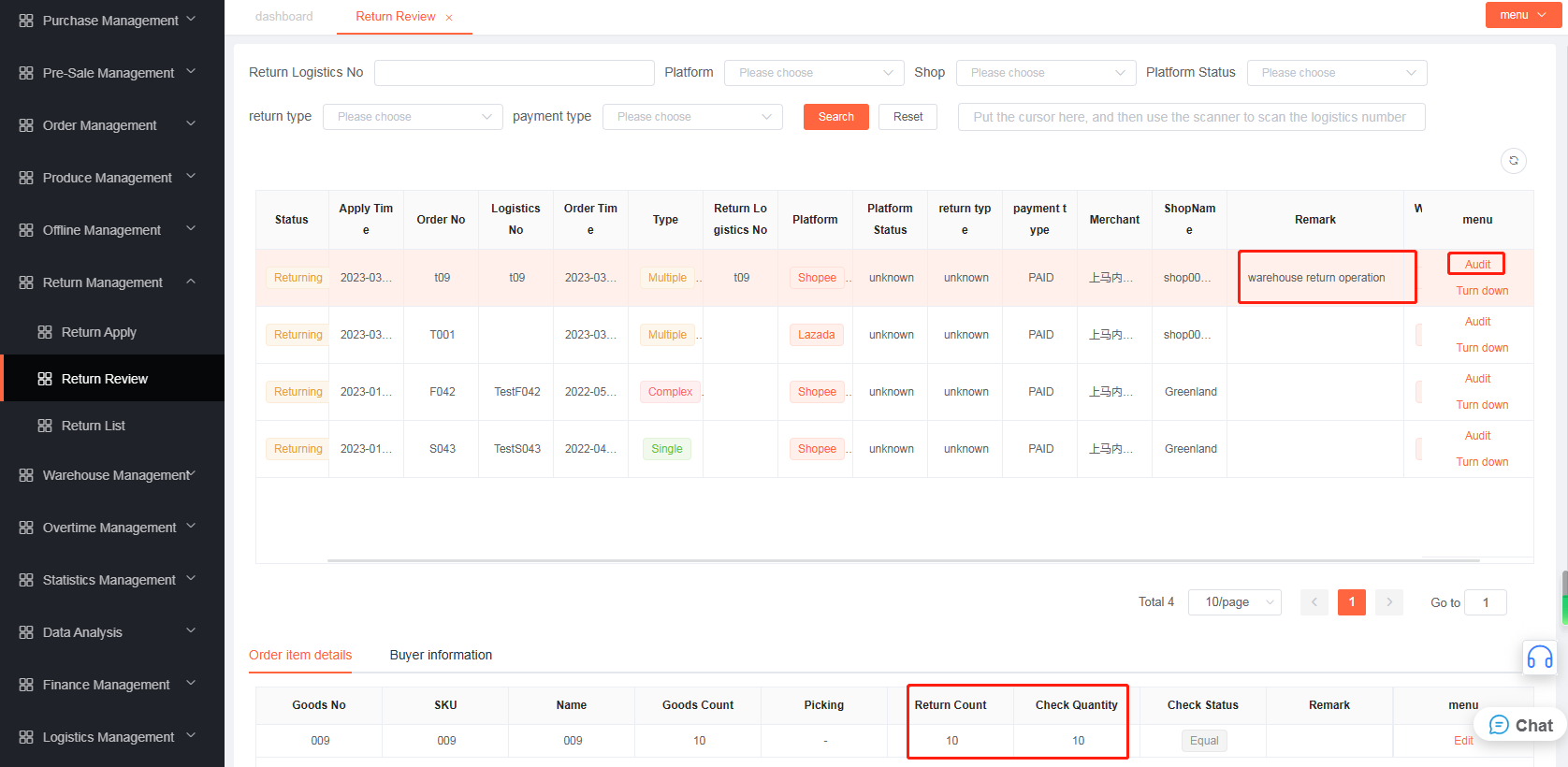Click logistics number TestF042 cell
Viewport: 1568px width, 767px height.
click(x=516, y=392)
